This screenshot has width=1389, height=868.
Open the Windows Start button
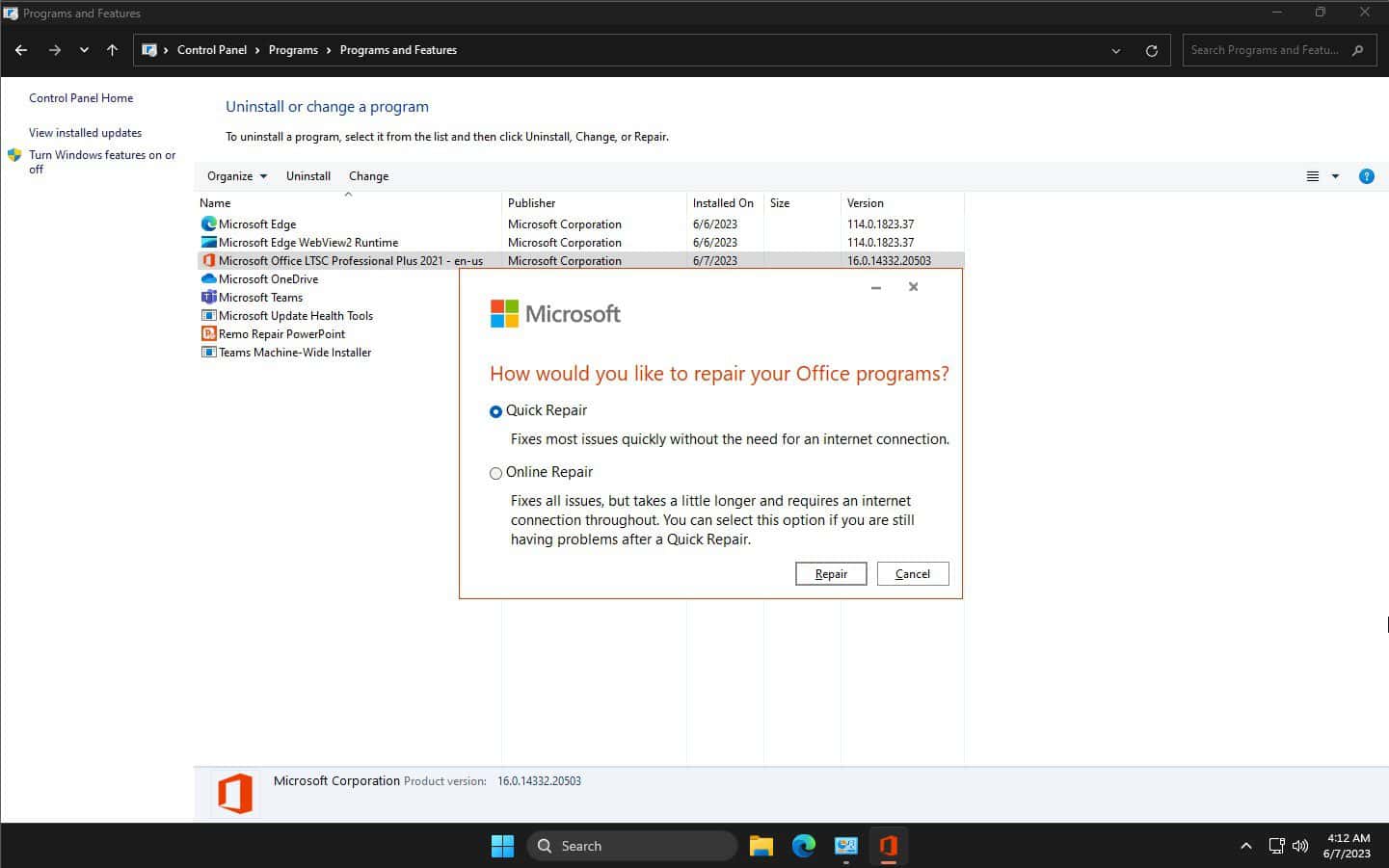(502, 846)
